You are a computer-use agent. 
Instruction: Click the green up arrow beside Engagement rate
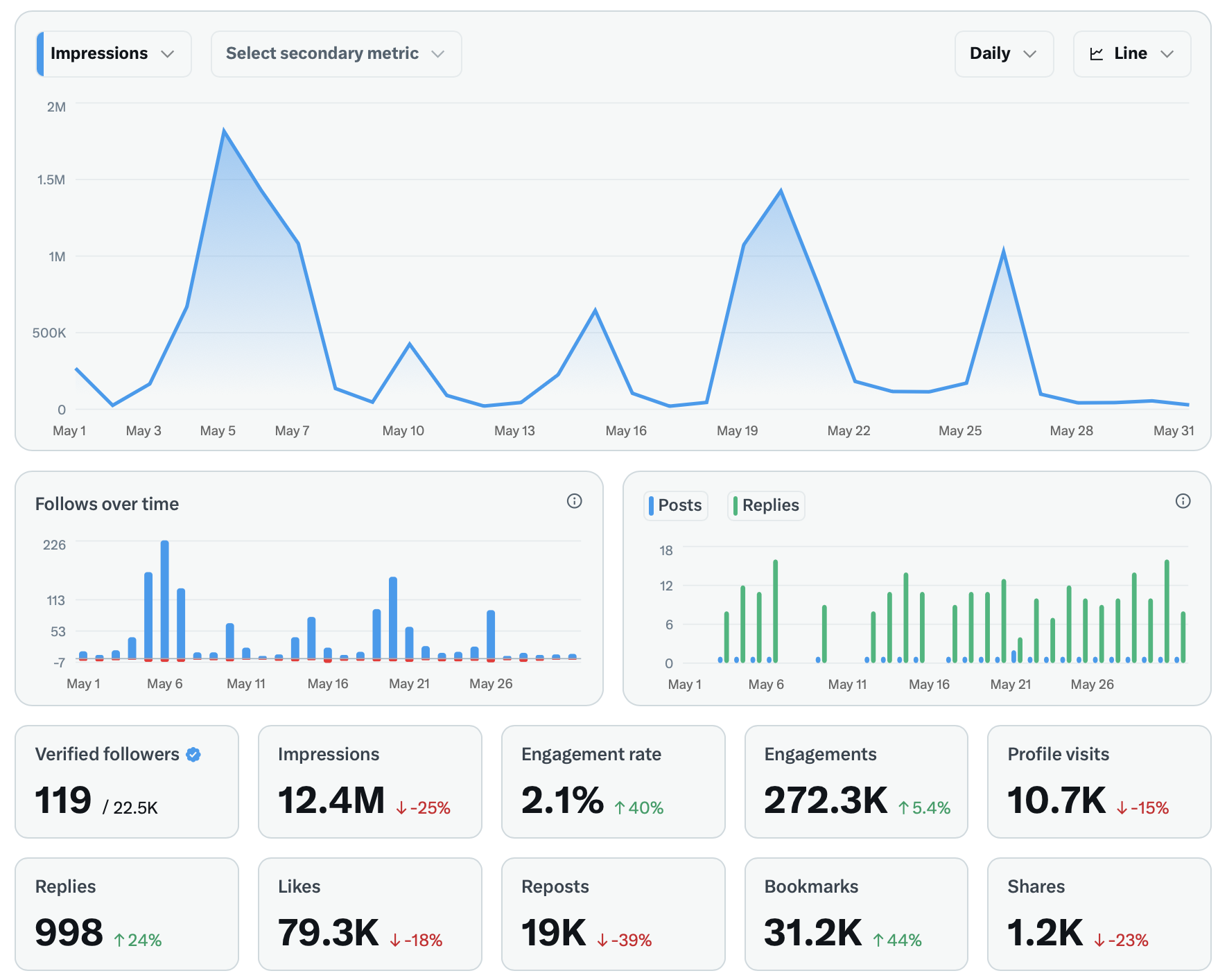pos(619,807)
